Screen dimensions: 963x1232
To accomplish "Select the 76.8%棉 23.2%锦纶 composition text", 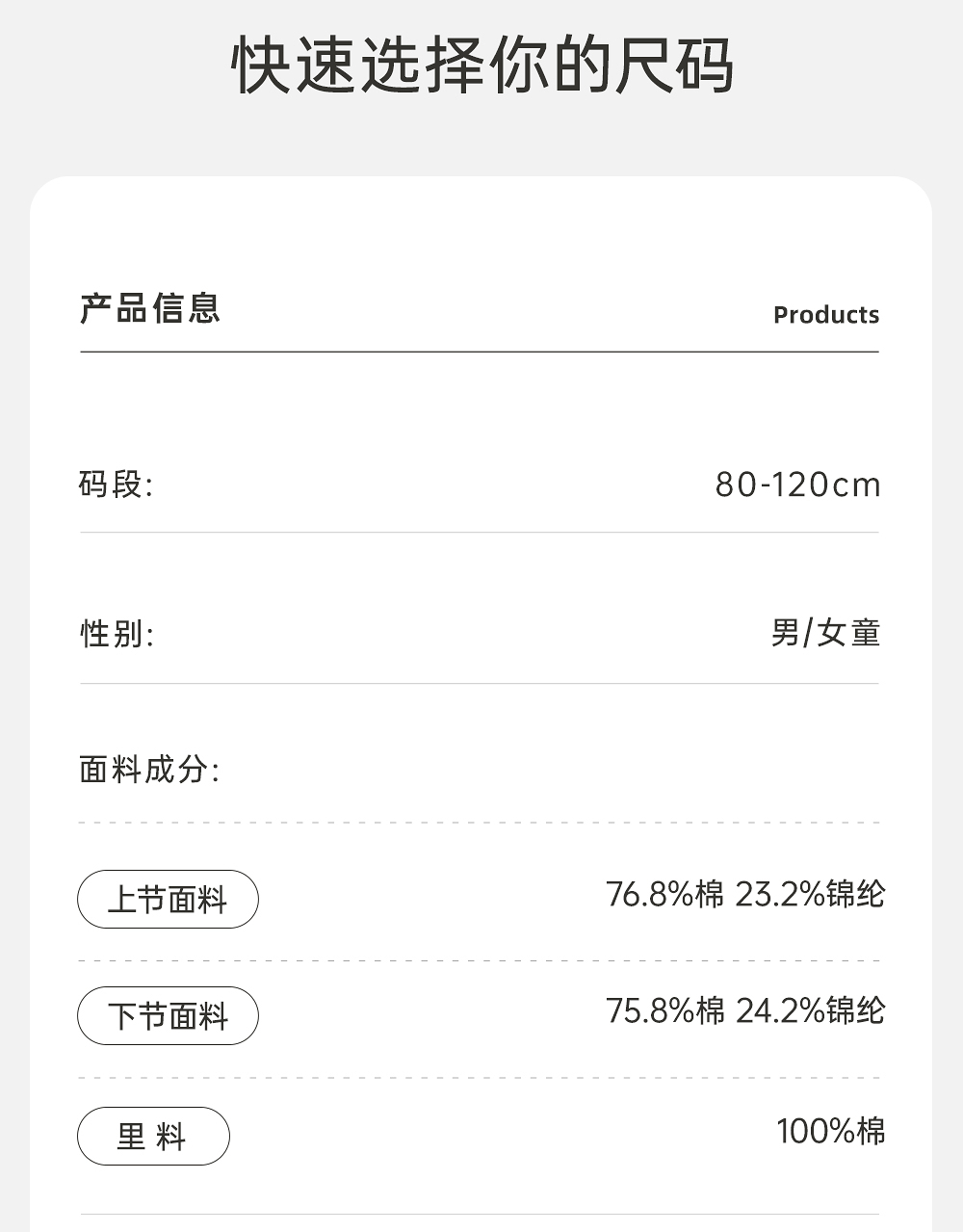I will point(744,895).
